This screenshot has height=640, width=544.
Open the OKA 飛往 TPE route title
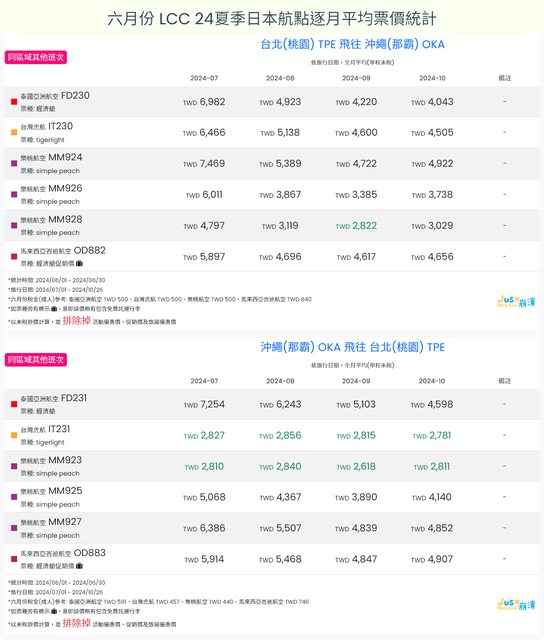coord(353,347)
